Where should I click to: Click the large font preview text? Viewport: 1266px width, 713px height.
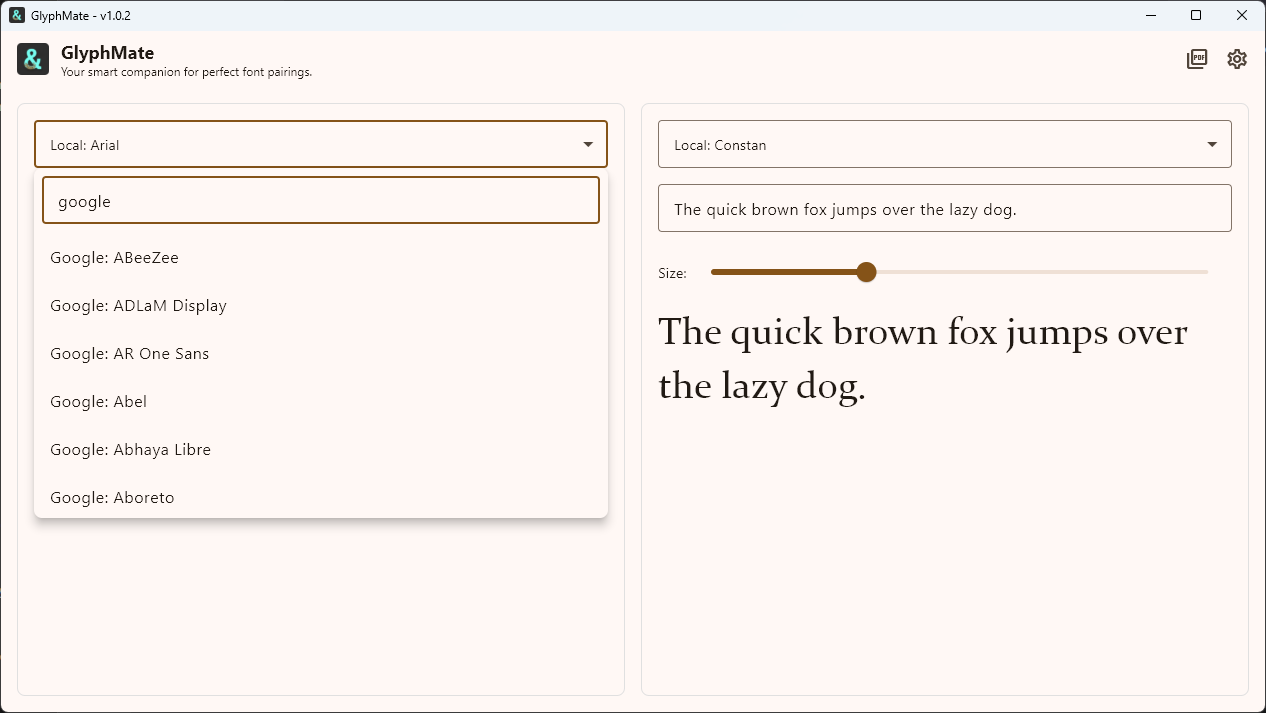(921, 357)
